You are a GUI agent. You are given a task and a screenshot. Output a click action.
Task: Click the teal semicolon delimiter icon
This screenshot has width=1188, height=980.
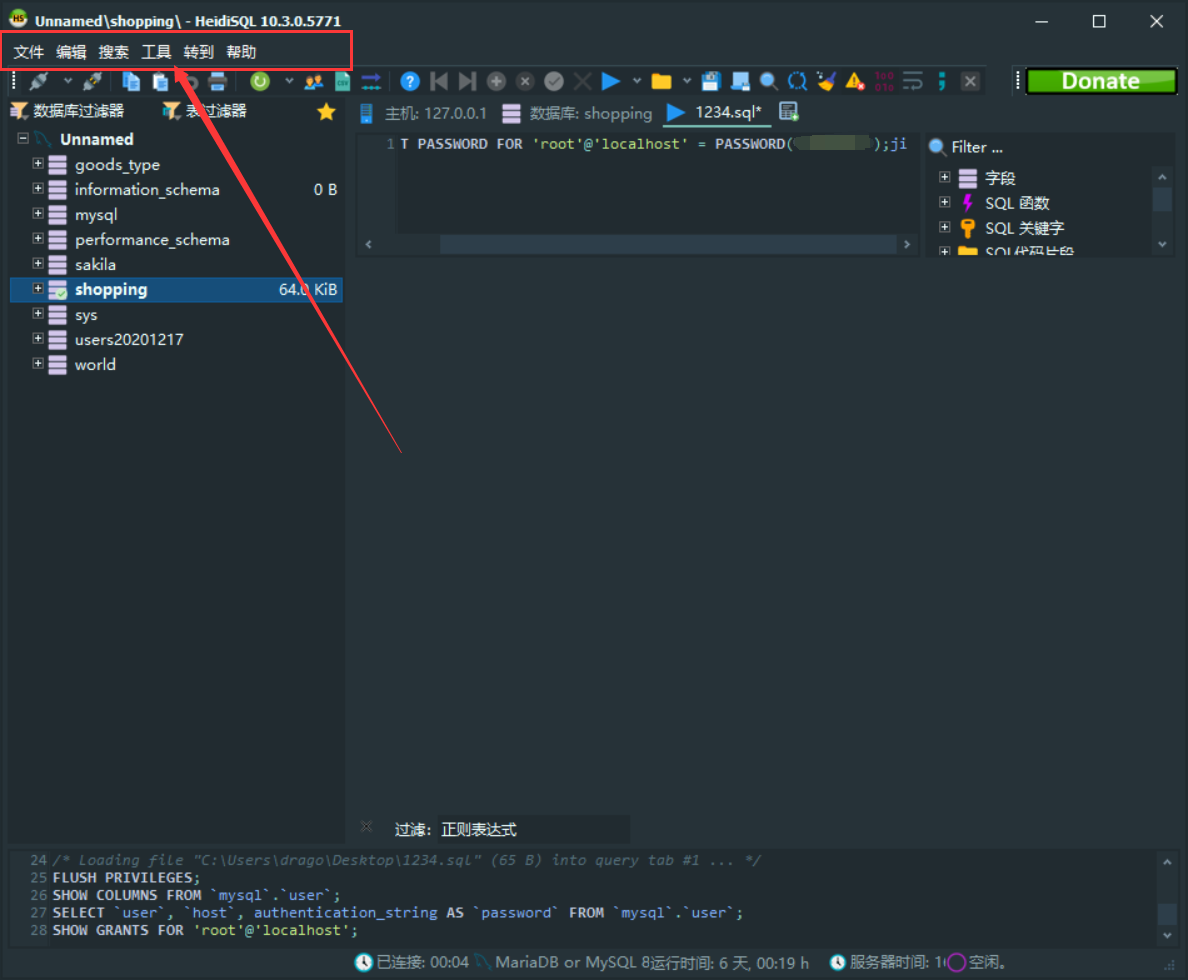[x=942, y=81]
